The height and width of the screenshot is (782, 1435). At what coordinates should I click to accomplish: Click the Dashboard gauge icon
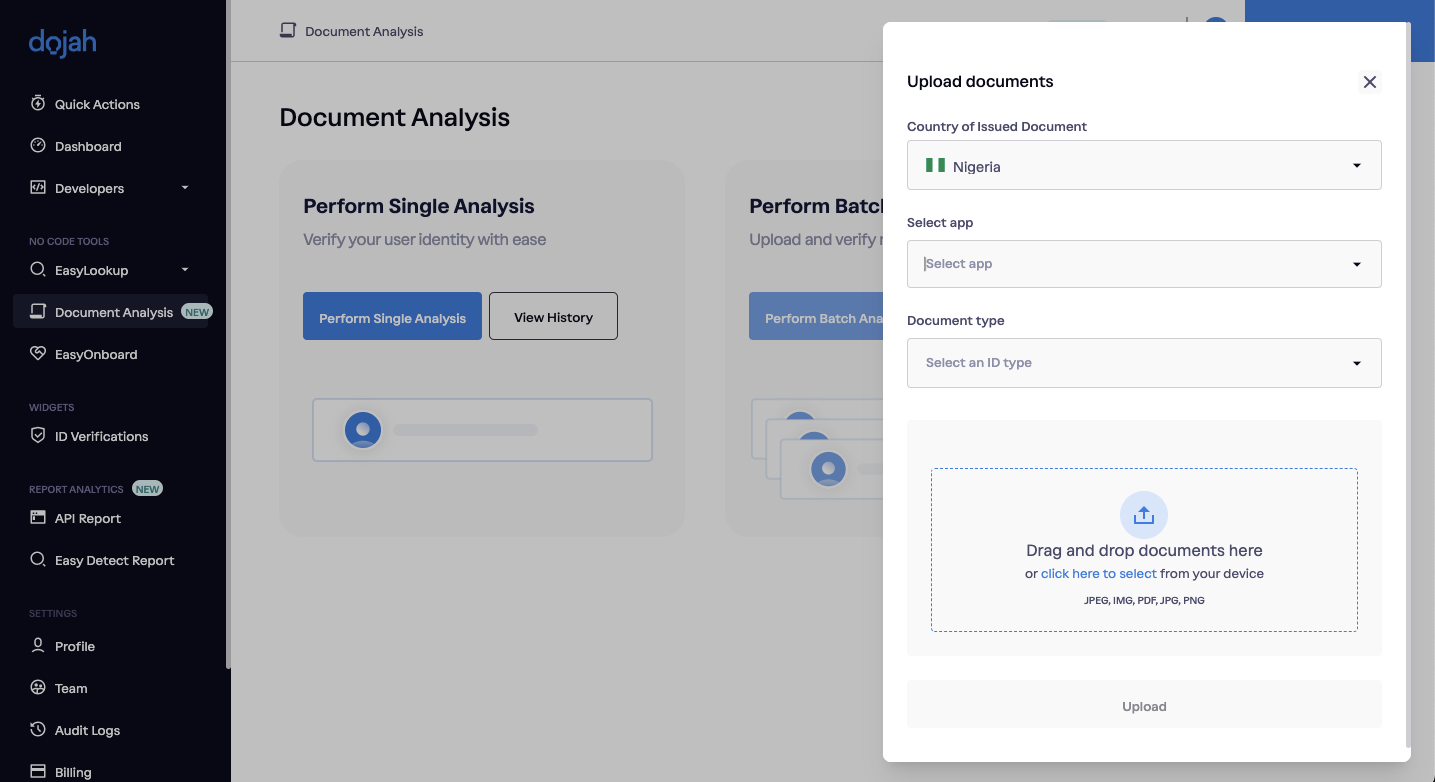point(38,145)
